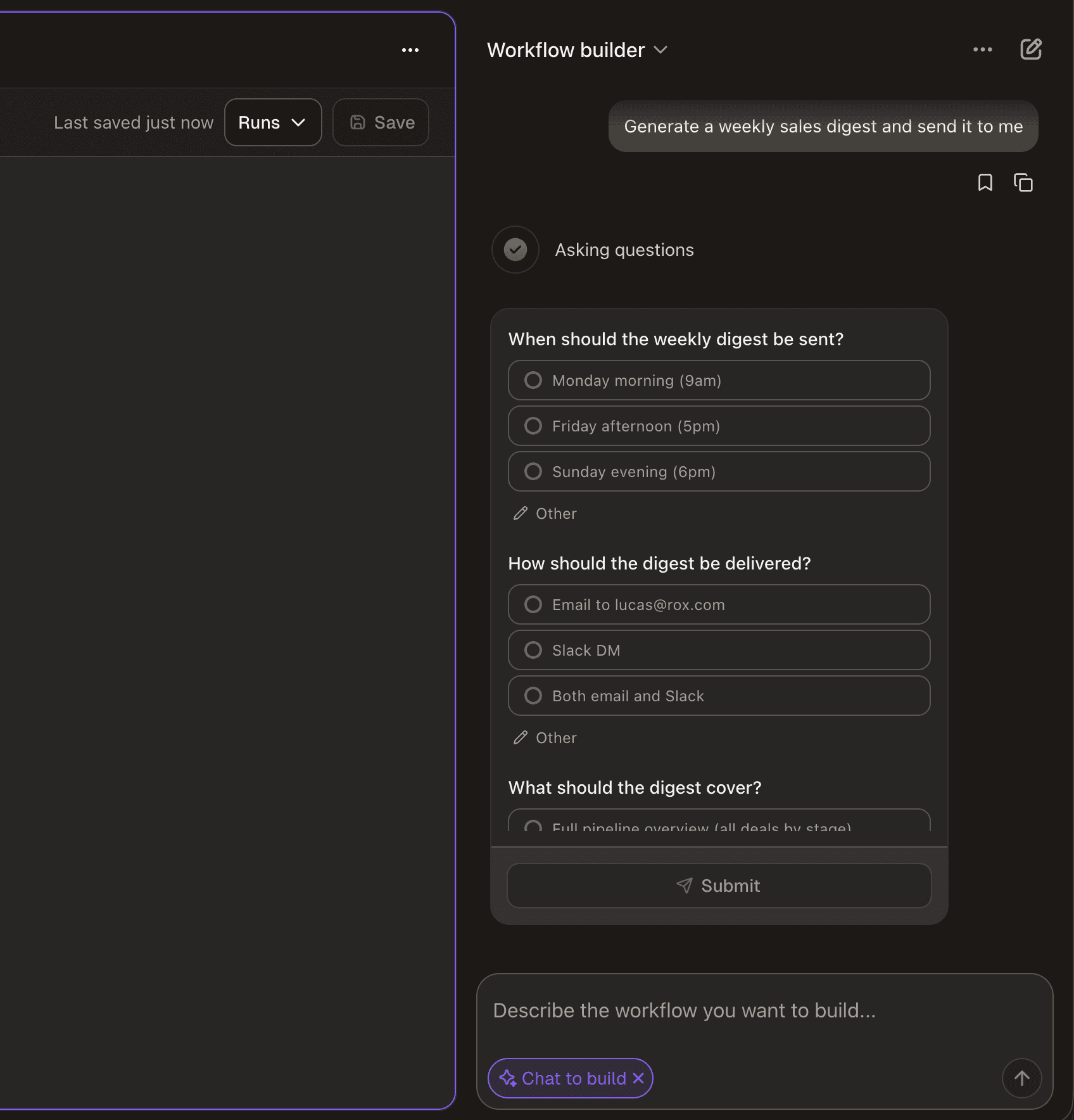Remove the Chat to build chip
Image resolution: width=1074 pixels, height=1120 pixels.
click(639, 1078)
